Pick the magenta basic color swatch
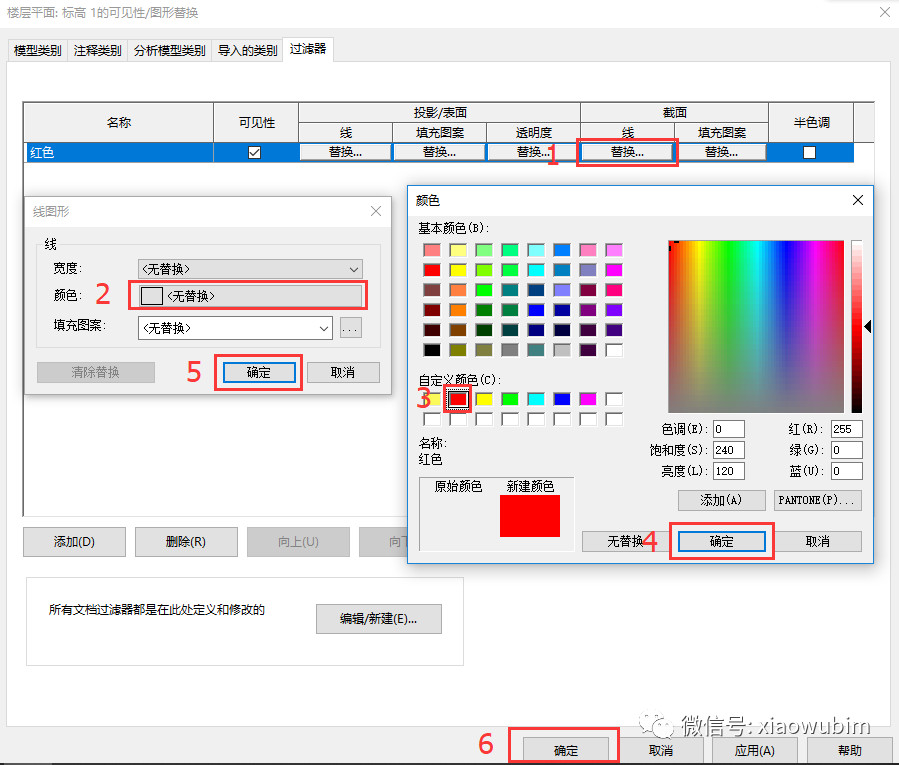This screenshot has height=765, width=899. tap(614, 270)
